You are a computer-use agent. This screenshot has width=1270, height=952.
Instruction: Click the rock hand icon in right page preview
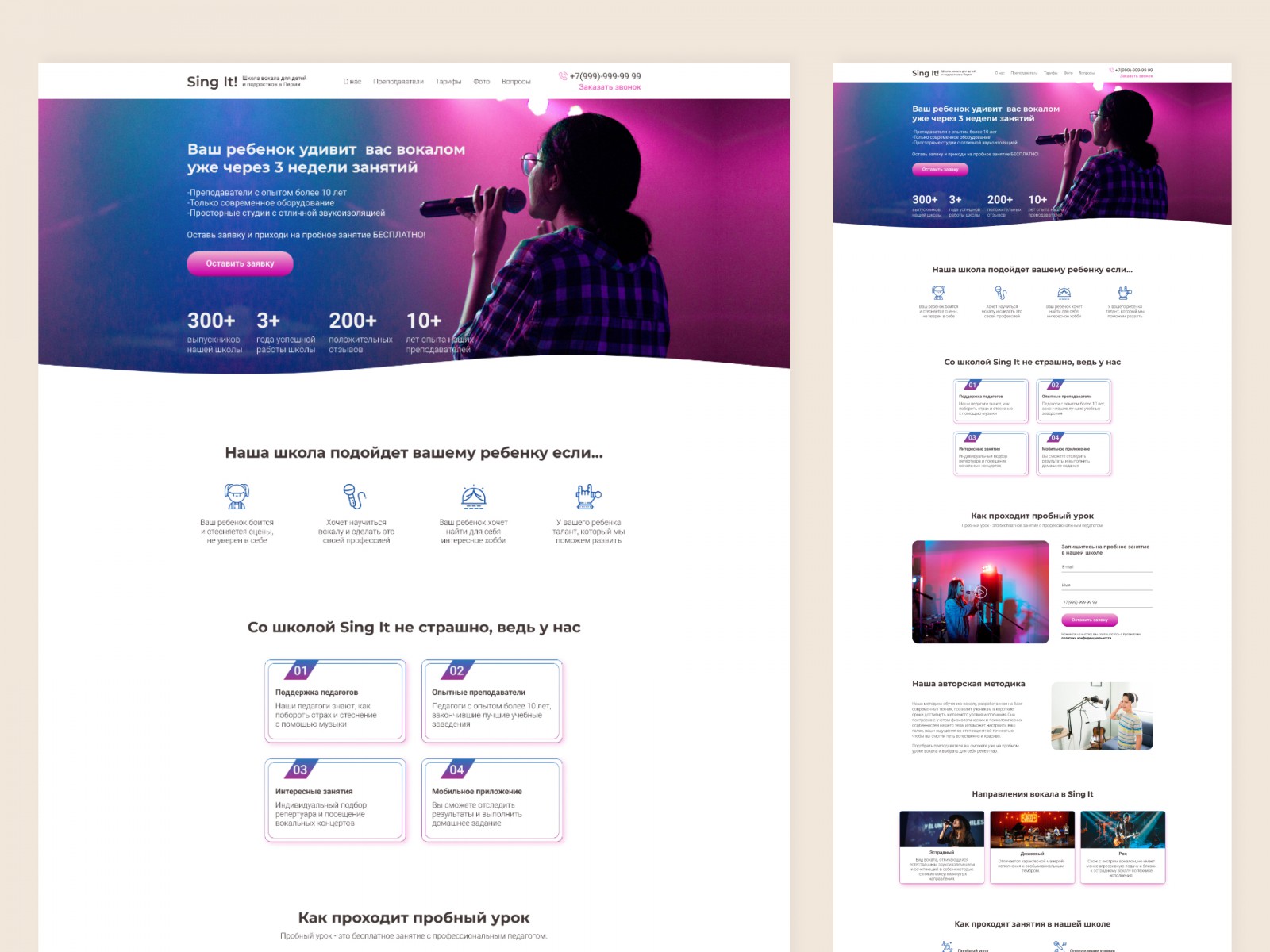[x=1125, y=293]
